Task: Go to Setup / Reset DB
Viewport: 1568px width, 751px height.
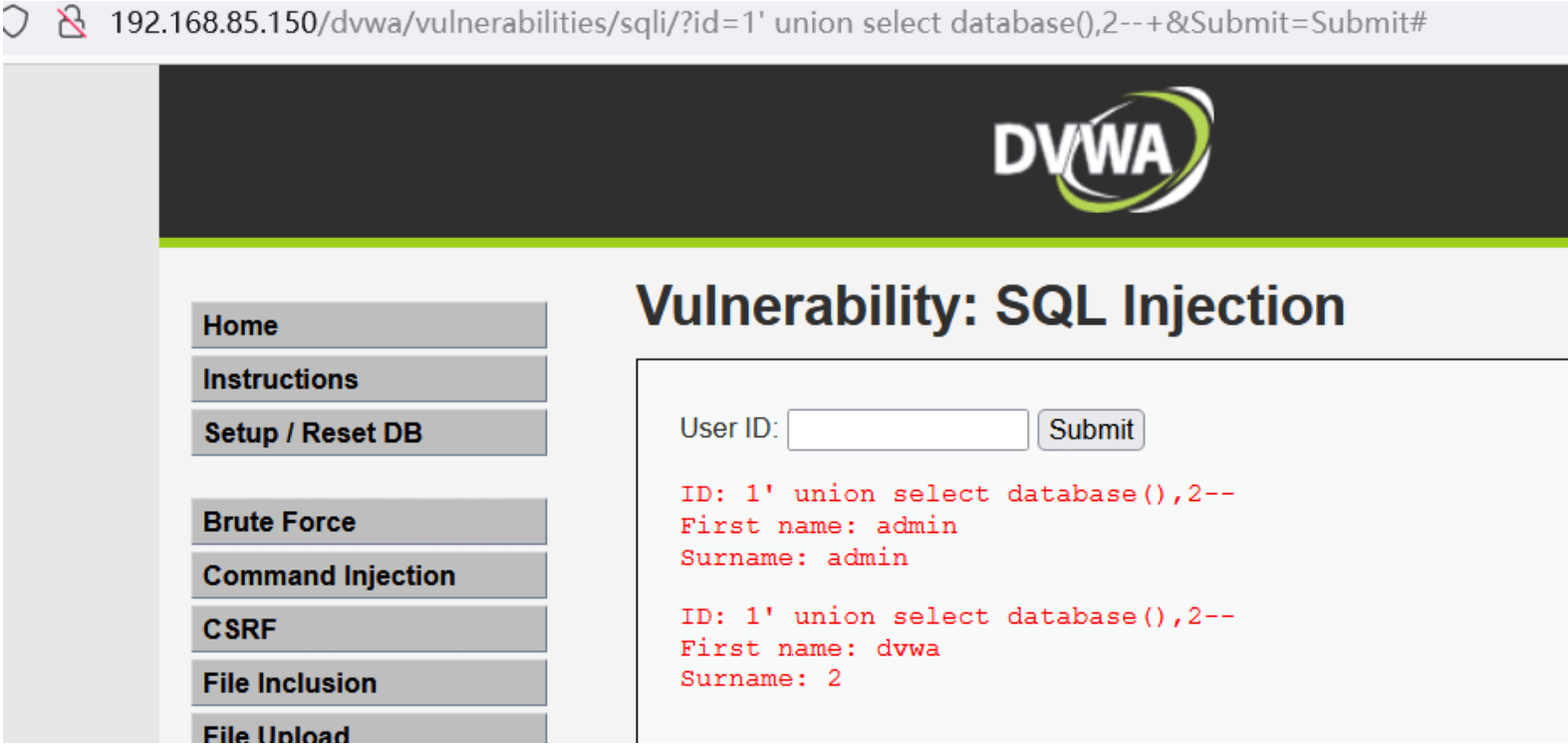Action: coord(369,433)
